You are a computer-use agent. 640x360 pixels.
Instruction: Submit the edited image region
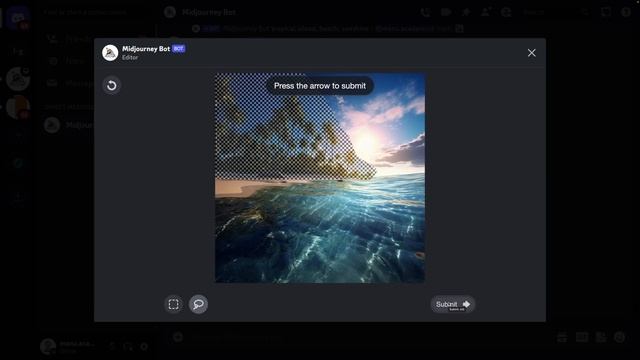pyautogui.click(x=453, y=304)
